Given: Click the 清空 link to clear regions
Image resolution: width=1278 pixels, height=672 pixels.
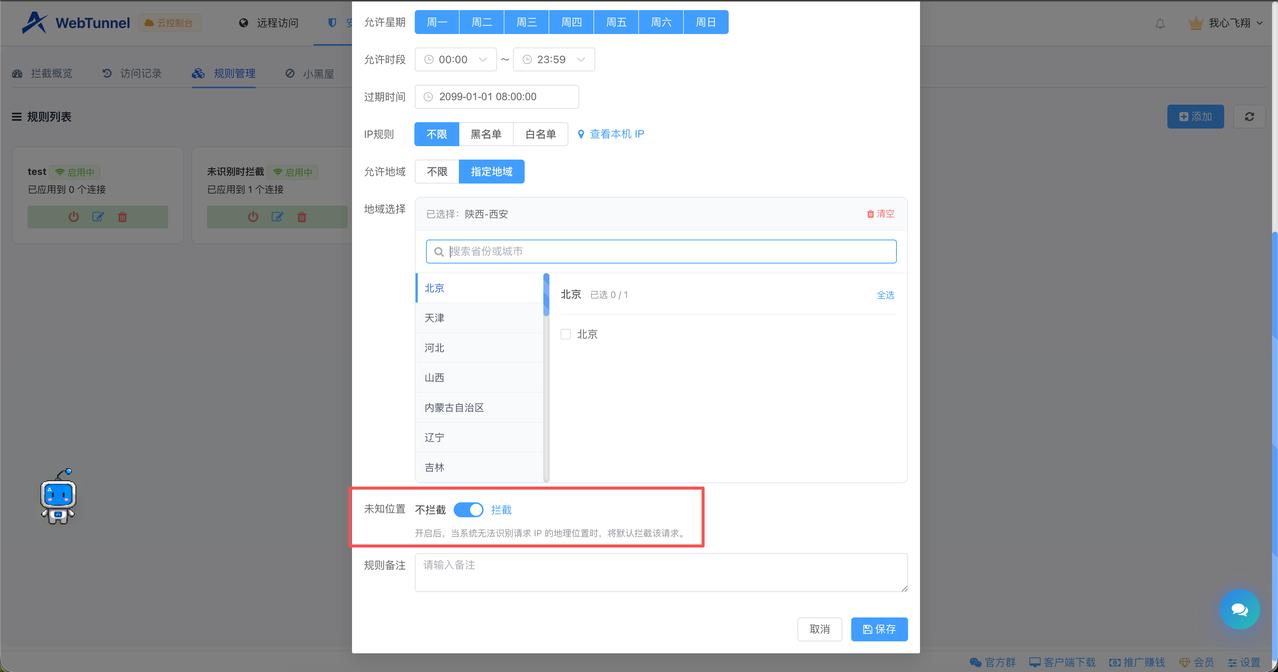Looking at the screenshot, I should pyautogui.click(x=880, y=214).
